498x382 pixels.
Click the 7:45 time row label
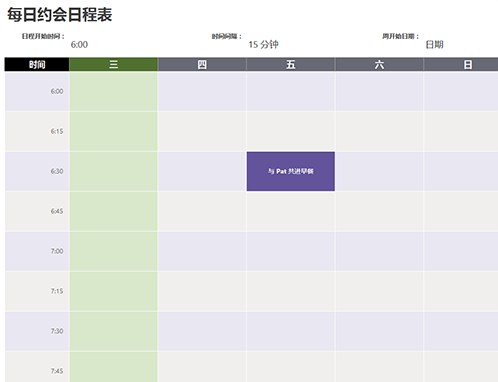tap(57, 371)
